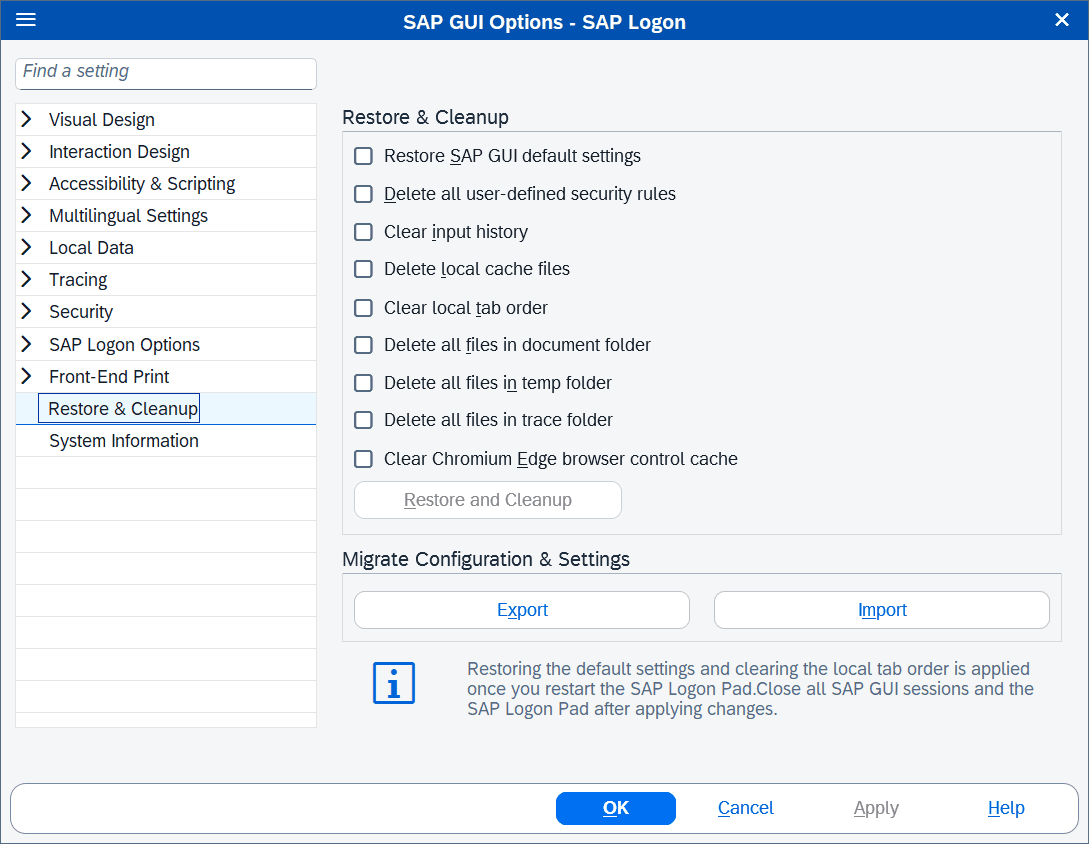This screenshot has height=844, width=1089.
Task: Enable Delete all files in temp folder
Action: (x=363, y=383)
